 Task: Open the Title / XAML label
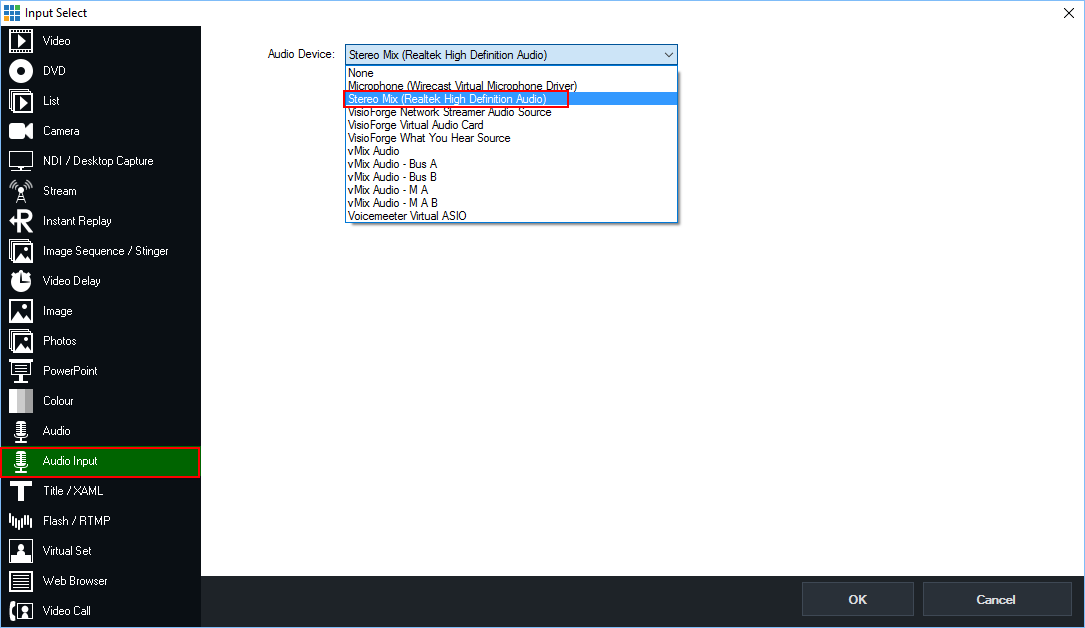(73, 491)
